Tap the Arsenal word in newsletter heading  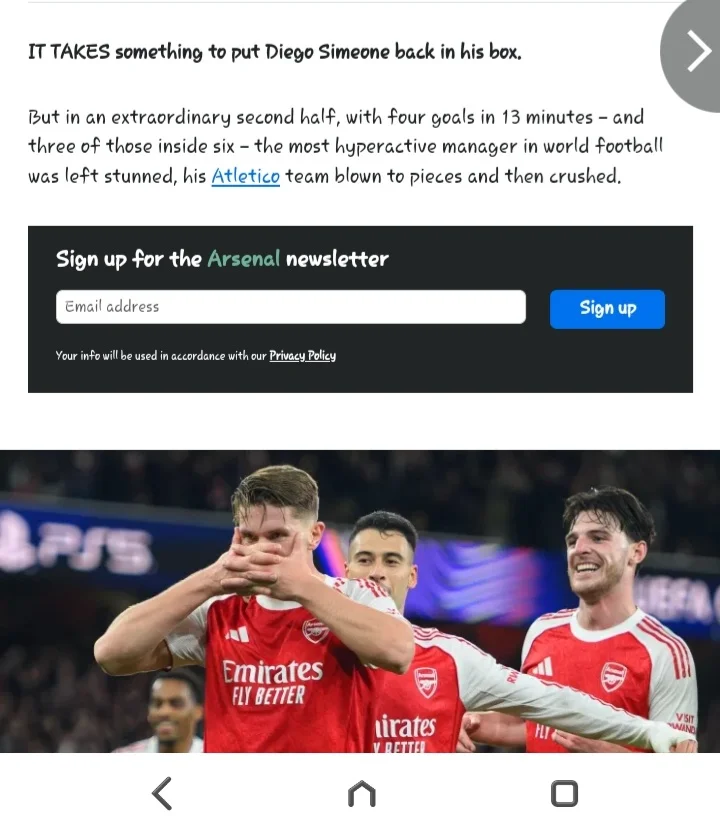click(x=243, y=259)
